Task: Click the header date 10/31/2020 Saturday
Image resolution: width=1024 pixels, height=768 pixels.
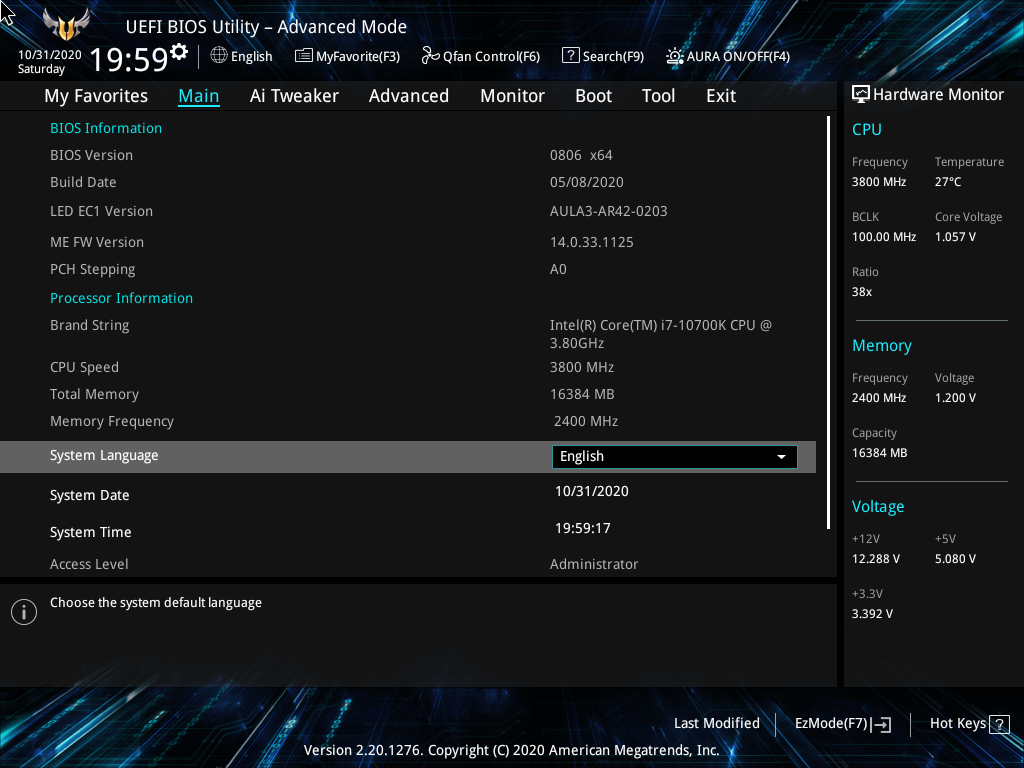Action: click(50, 62)
